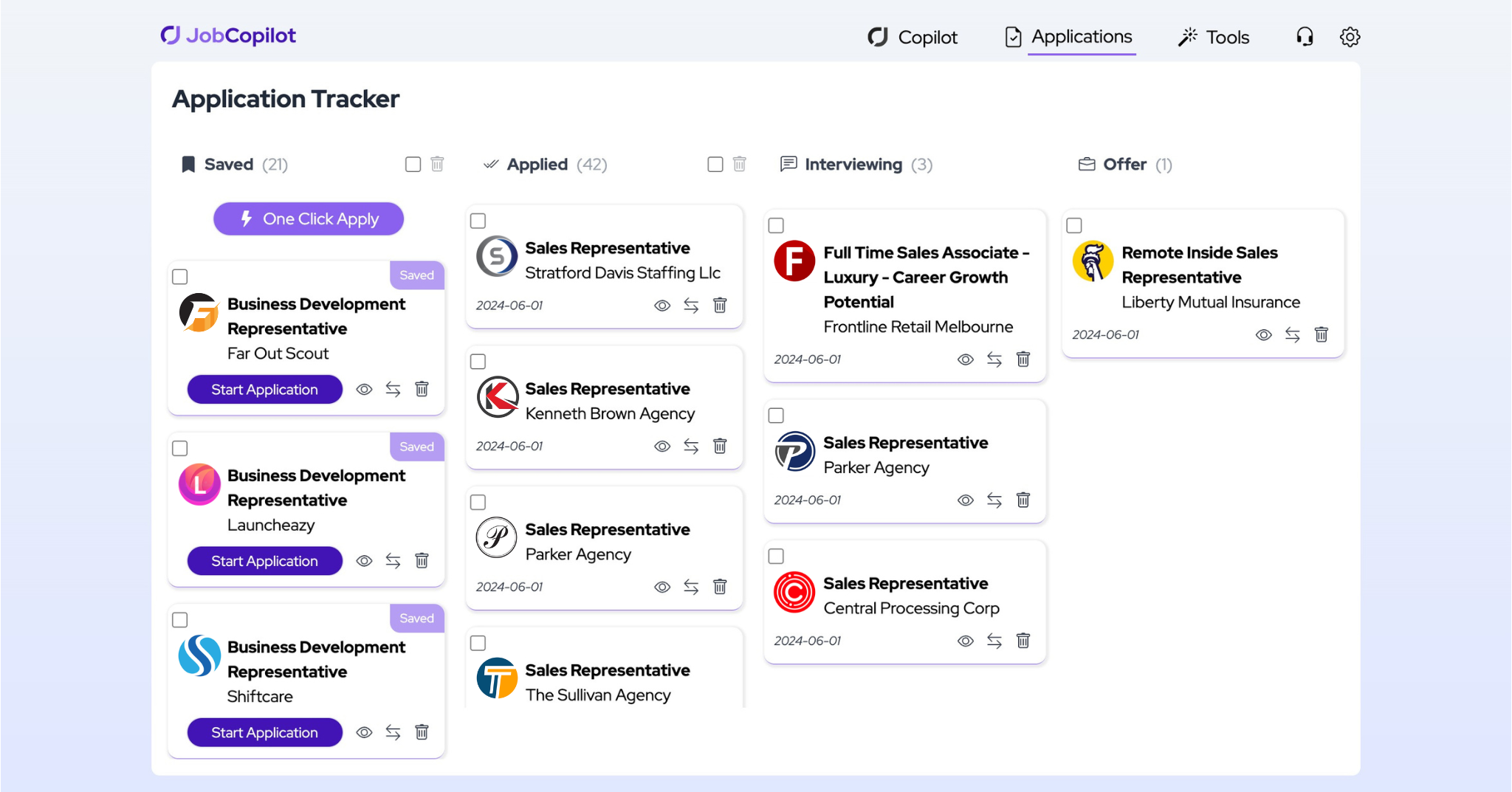Viewport: 1512px width, 792px height.
Task: Click the trash icon beside Applied header
Action: 739,164
